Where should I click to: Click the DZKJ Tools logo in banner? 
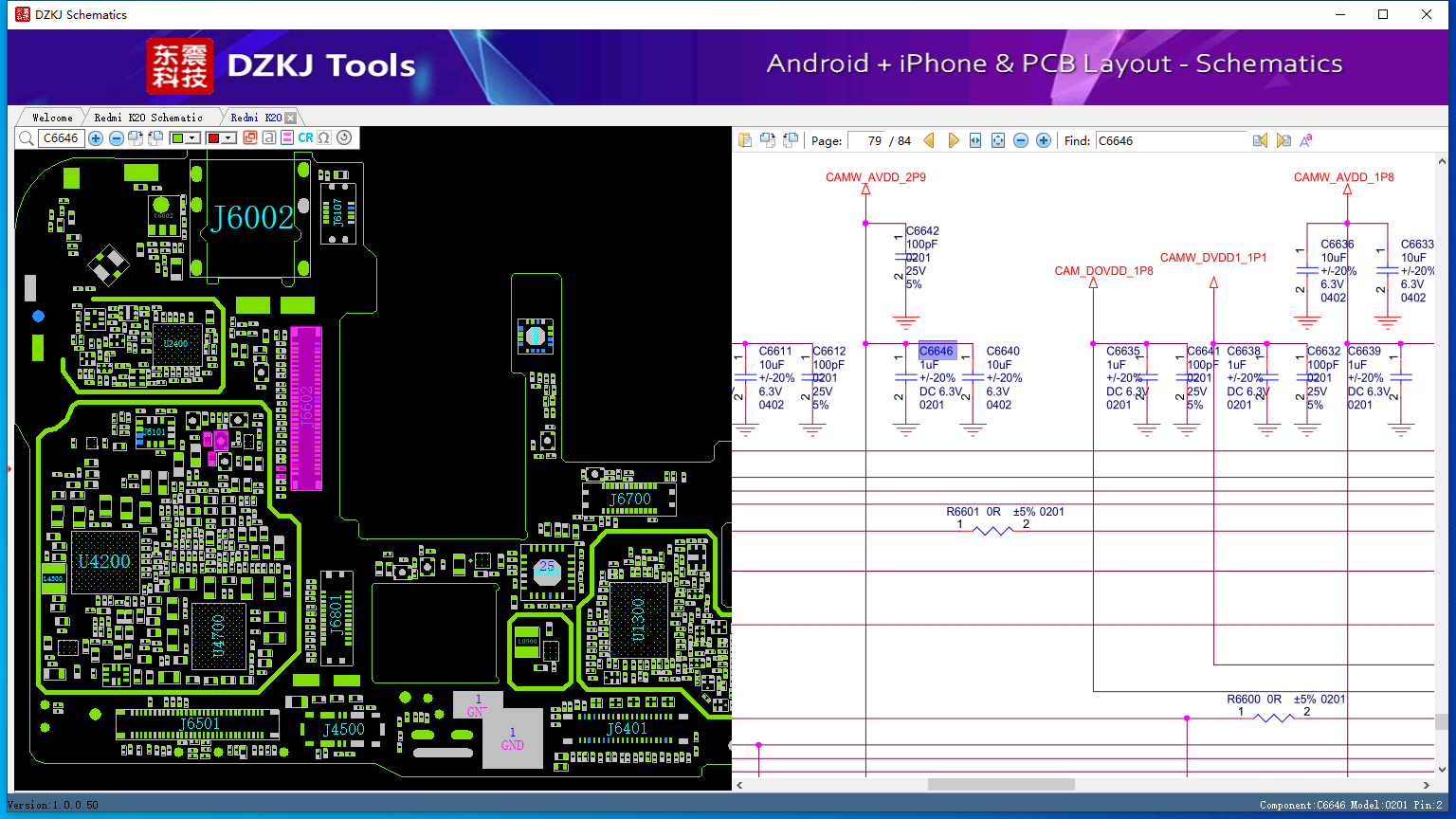[x=282, y=65]
